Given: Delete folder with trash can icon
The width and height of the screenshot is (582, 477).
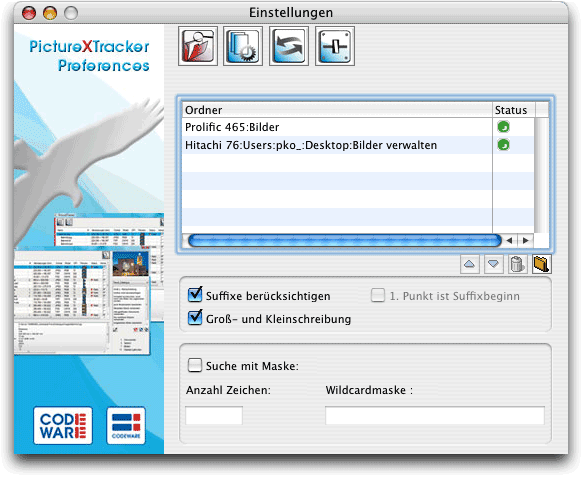Looking at the screenshot, I should [x=517, y=264].
